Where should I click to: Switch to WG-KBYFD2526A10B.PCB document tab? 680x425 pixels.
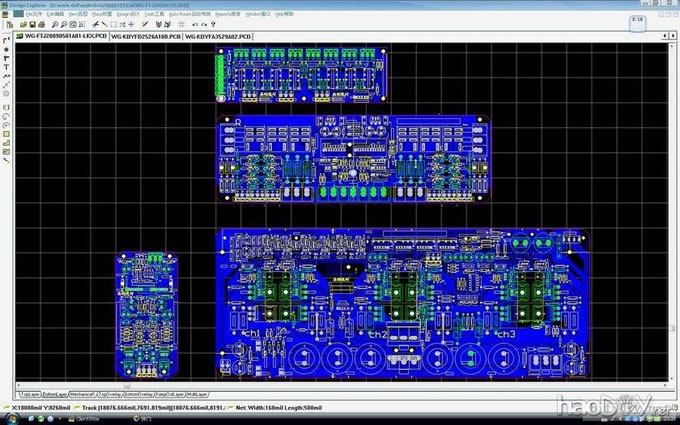[x=146, y=39]
